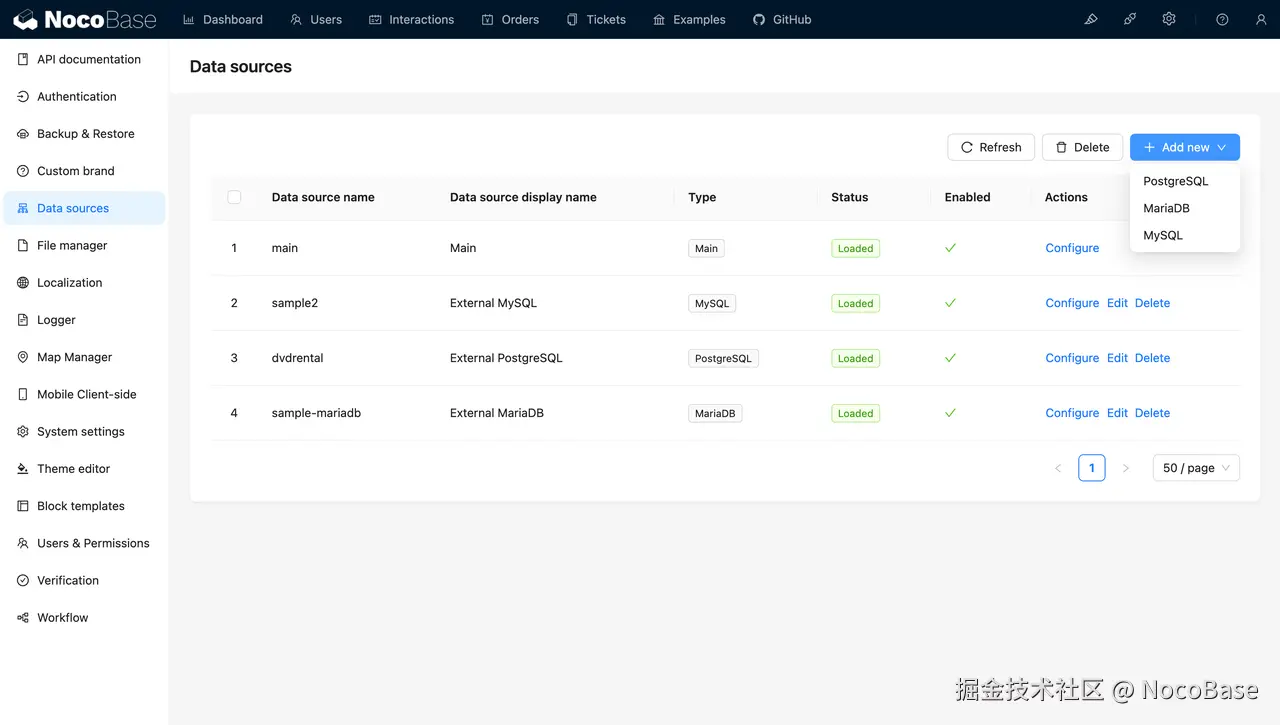Click Edit link for sample-mariadb row
Screen dimensions: 1280x725
point(1117,413)
